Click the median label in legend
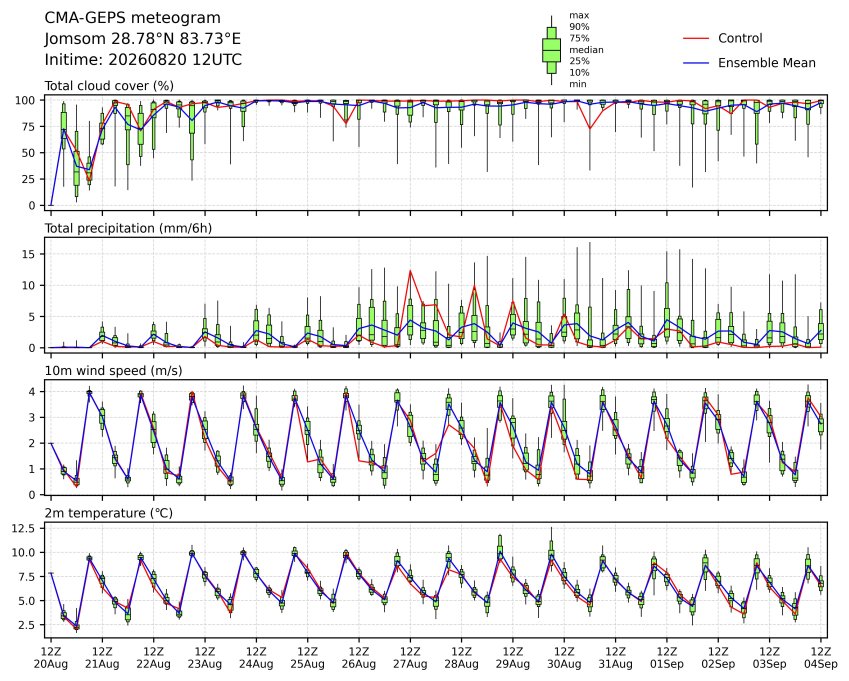This screenshot has width=849, height=681. pos(586,50)
